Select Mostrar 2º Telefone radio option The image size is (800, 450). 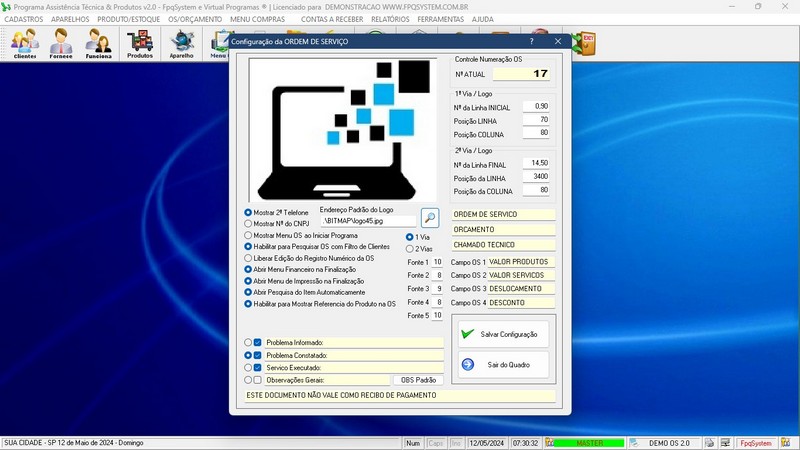pos(248,212)
